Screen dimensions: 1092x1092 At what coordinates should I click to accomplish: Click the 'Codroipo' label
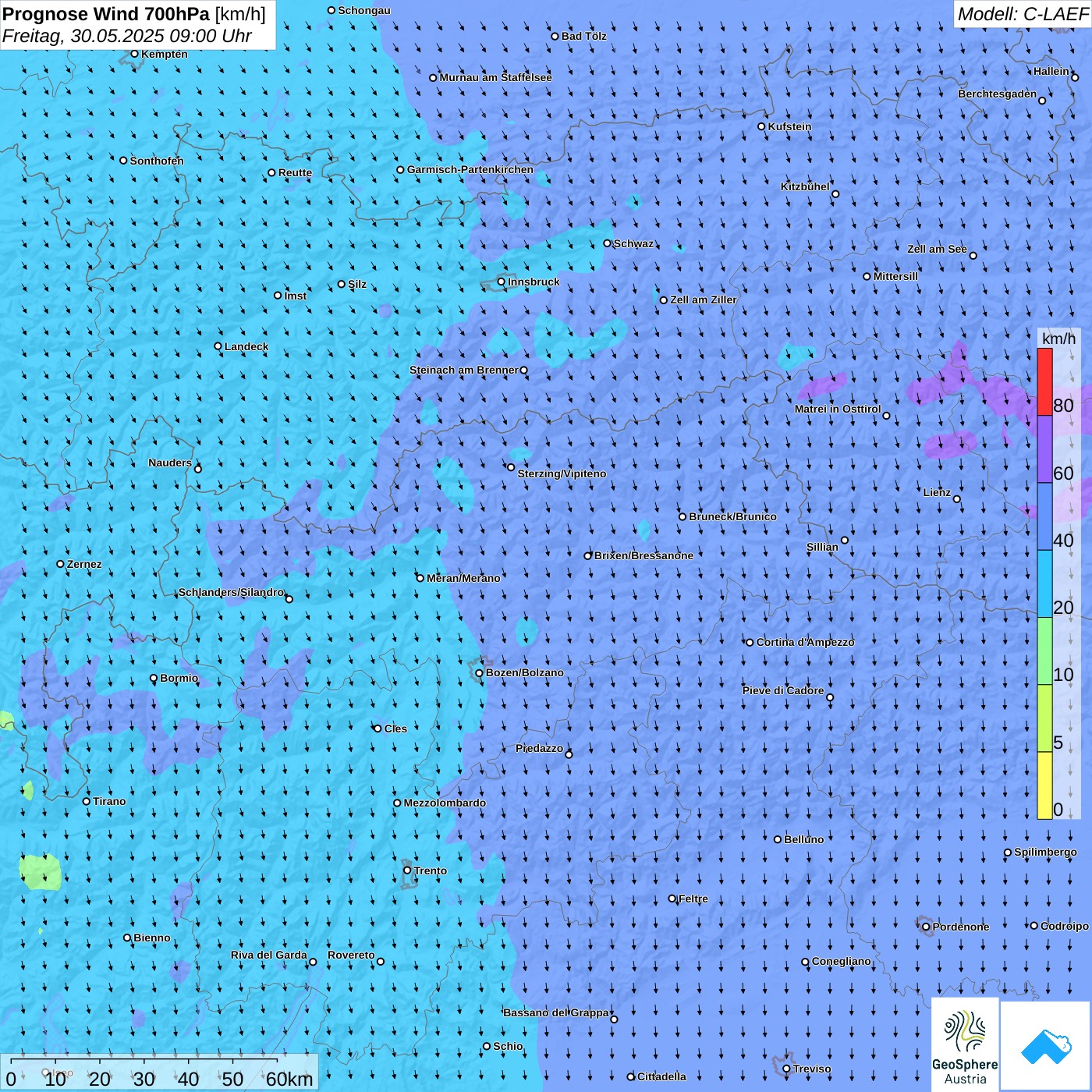1065,926
